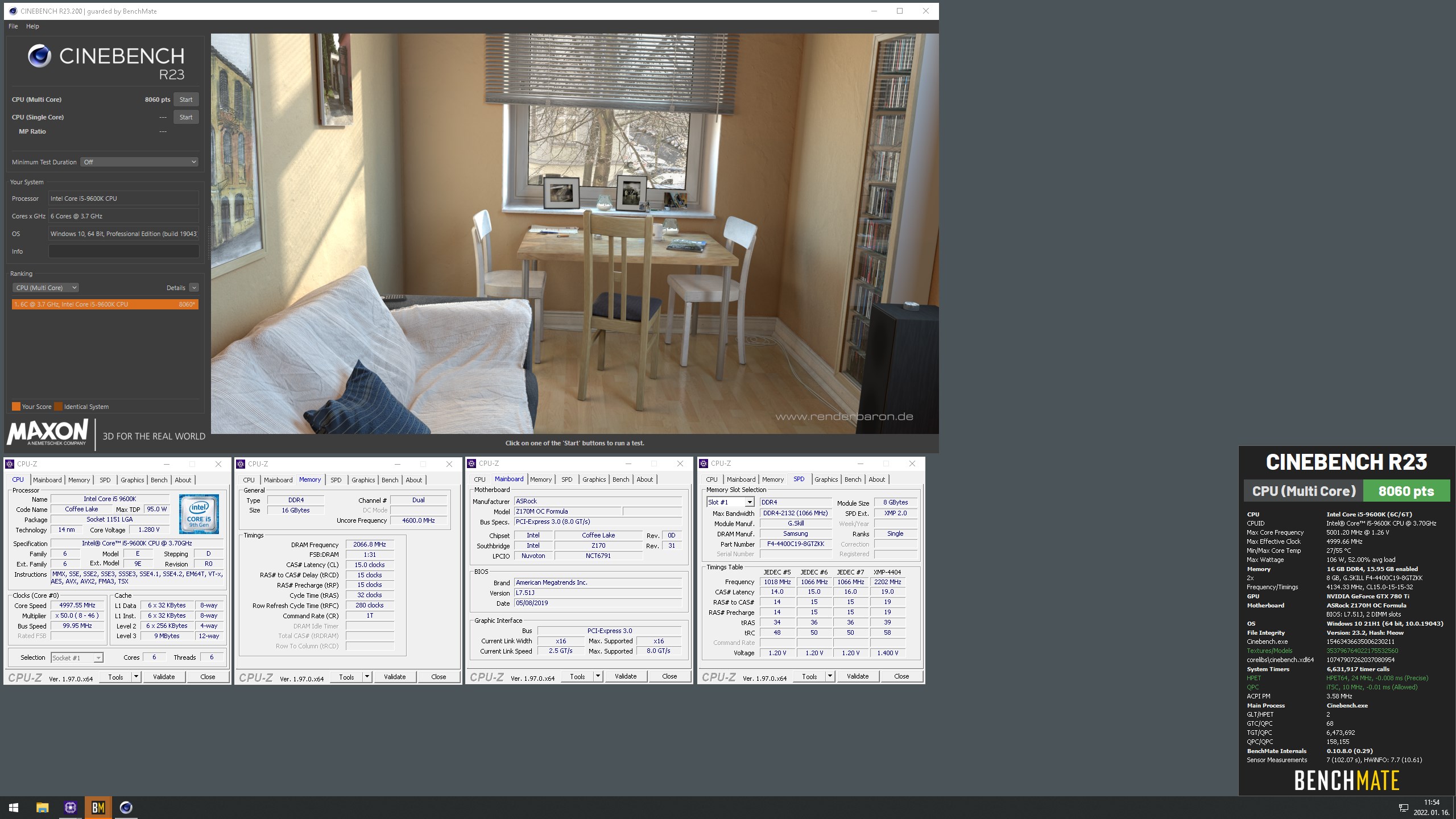Click Tools button in Mainboard window
The image size is (1456, 819).
pyautogui.click(x=577, y=676)
